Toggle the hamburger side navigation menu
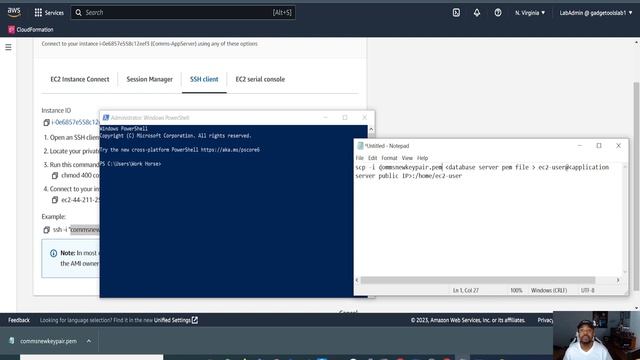 8,47
